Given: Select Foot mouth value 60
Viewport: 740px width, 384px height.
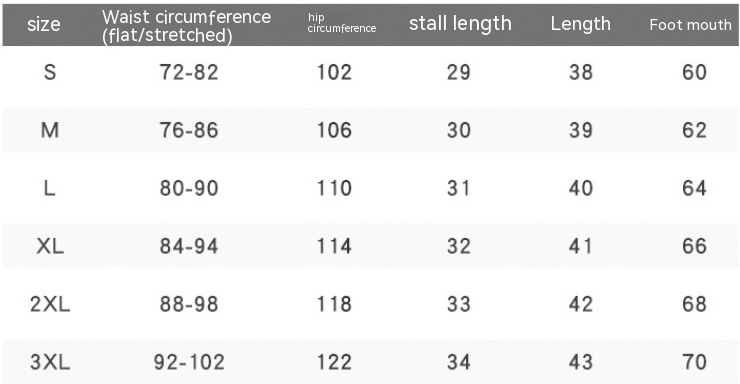Looking at the screenshot, I should 694,72.
